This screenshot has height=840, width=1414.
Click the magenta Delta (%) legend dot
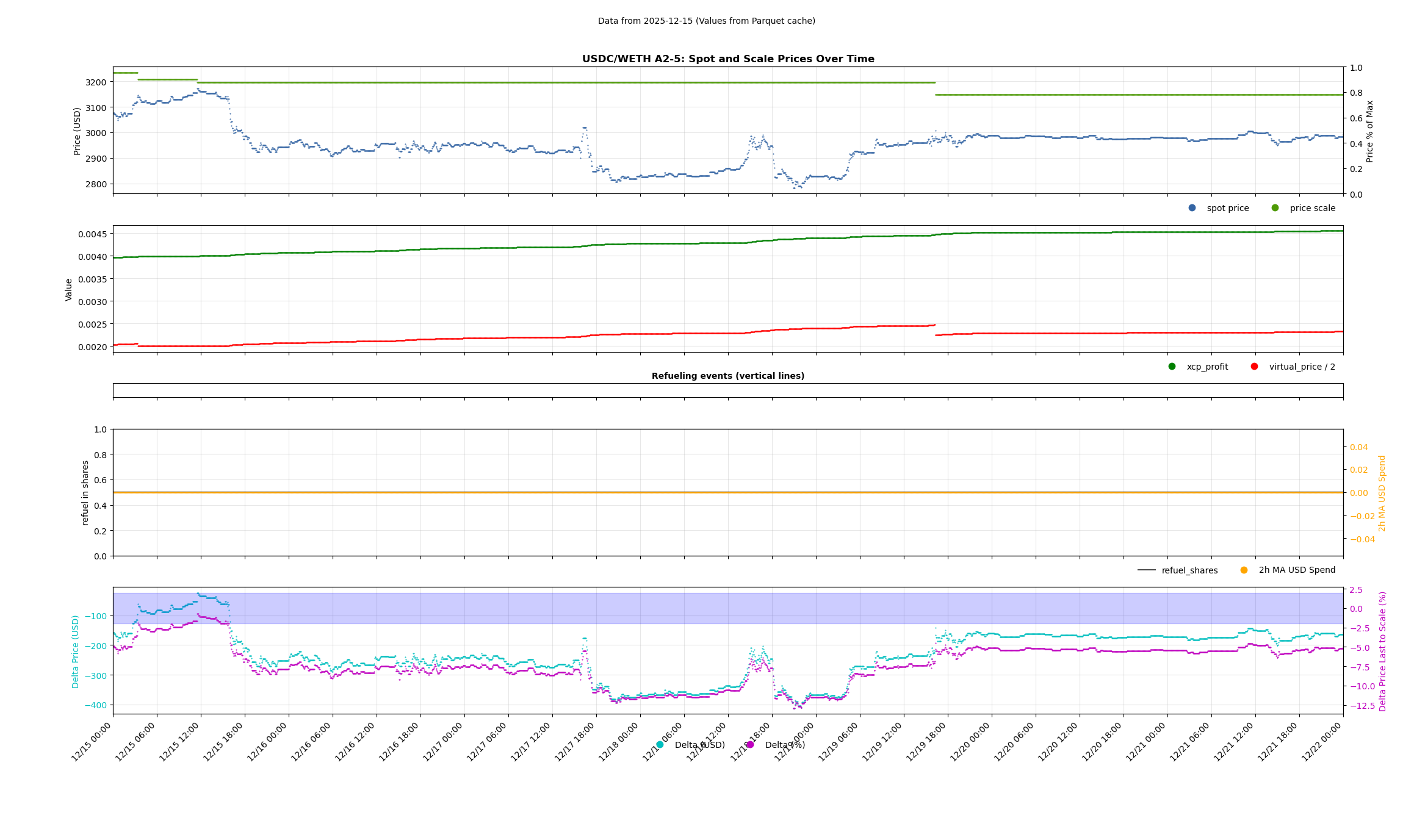pyautogui.click(x=750, y=745)
